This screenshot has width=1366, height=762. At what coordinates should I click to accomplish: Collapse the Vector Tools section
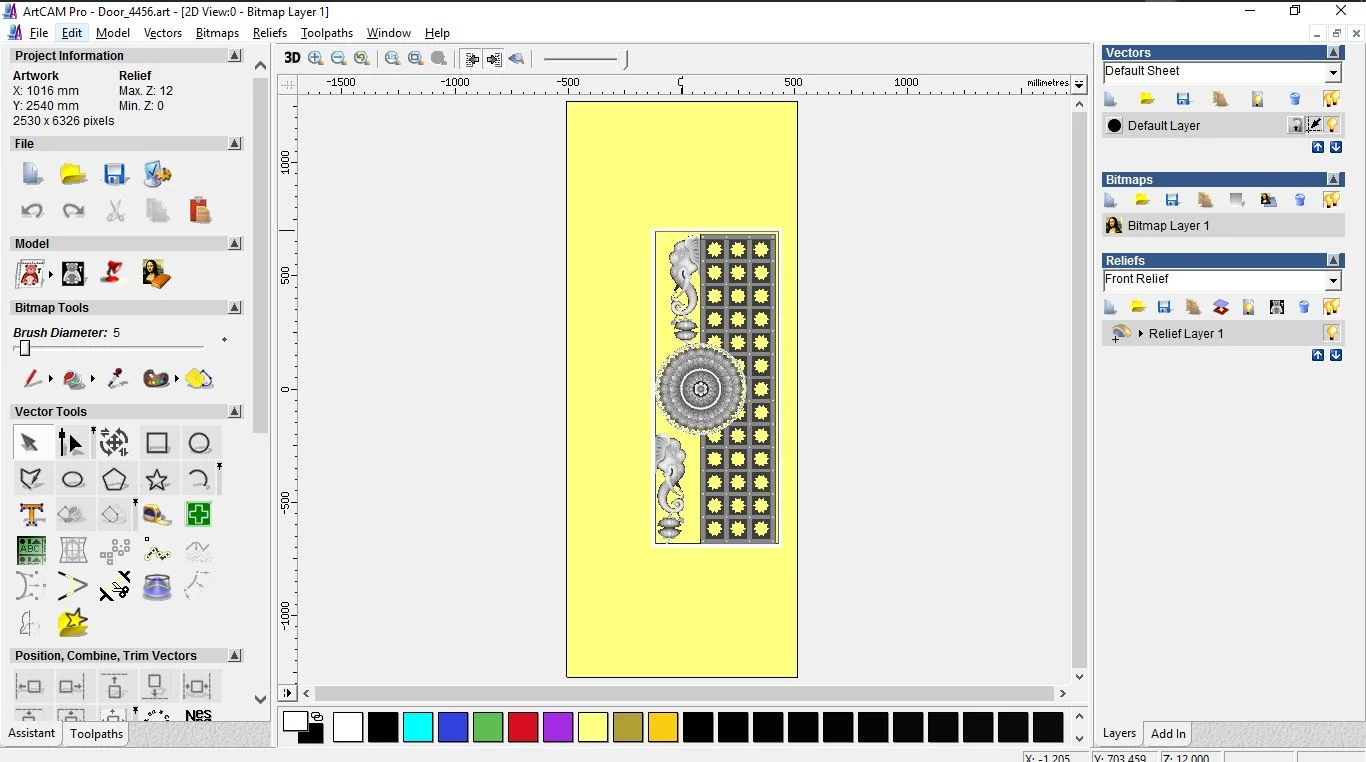(235, 412)
